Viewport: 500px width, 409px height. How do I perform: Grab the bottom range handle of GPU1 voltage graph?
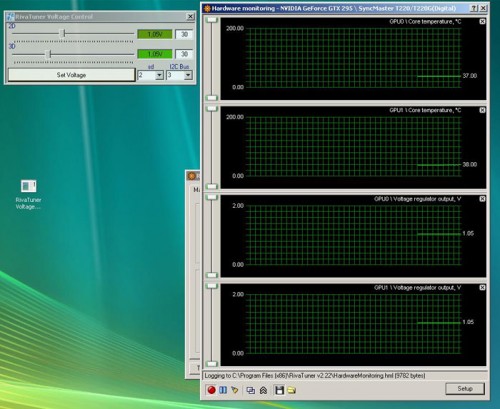(x=212, y=364)
